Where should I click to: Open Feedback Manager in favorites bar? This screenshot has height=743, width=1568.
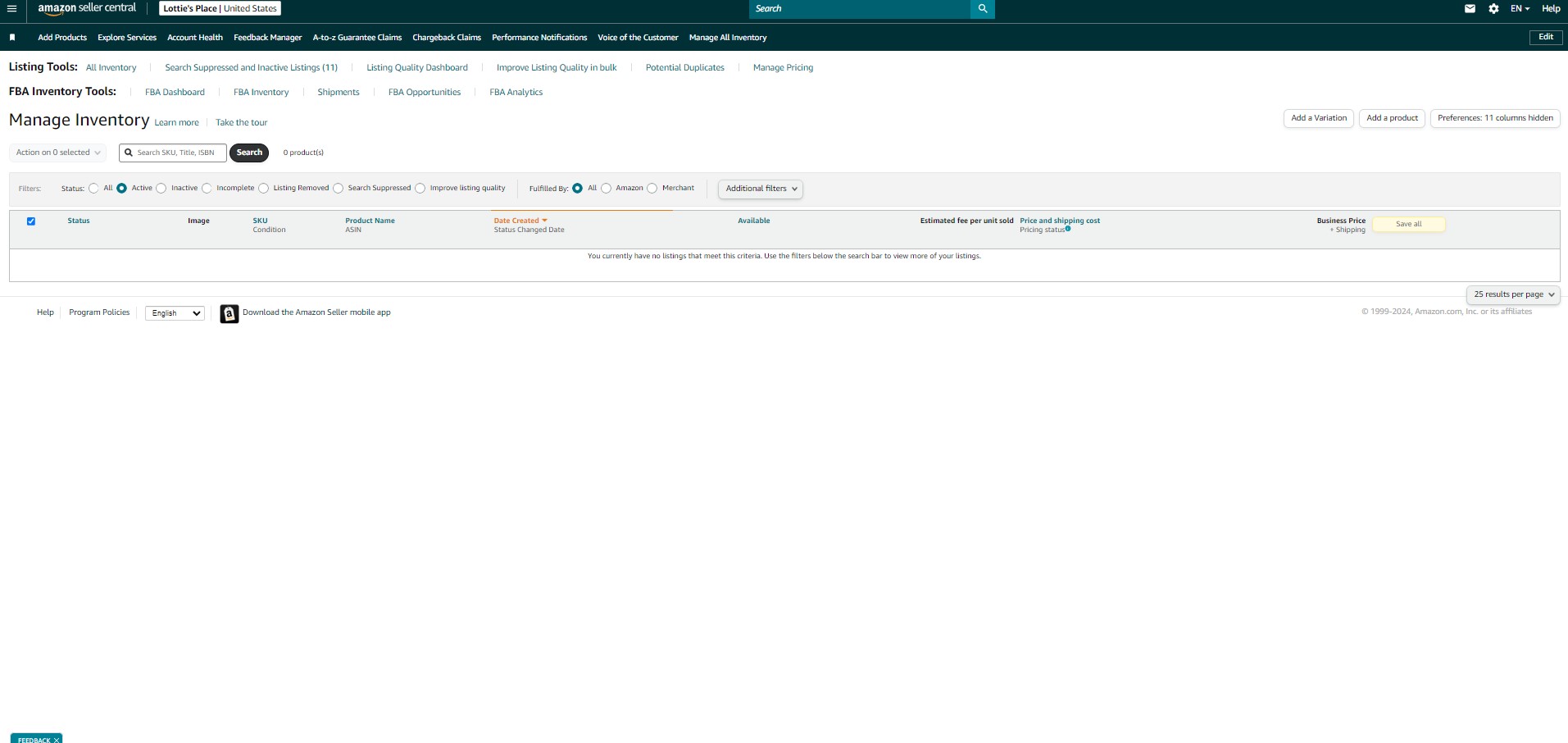(x=268, y=38)
